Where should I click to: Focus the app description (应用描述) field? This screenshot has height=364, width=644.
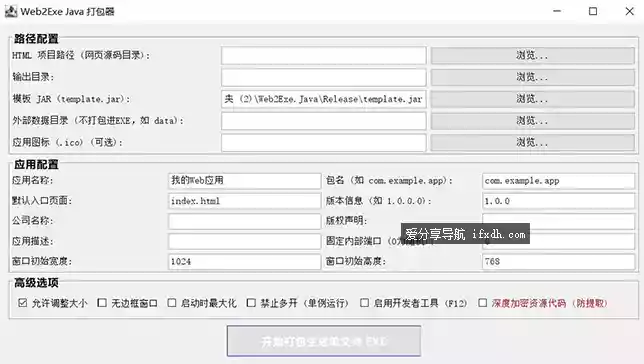[244, 241]
